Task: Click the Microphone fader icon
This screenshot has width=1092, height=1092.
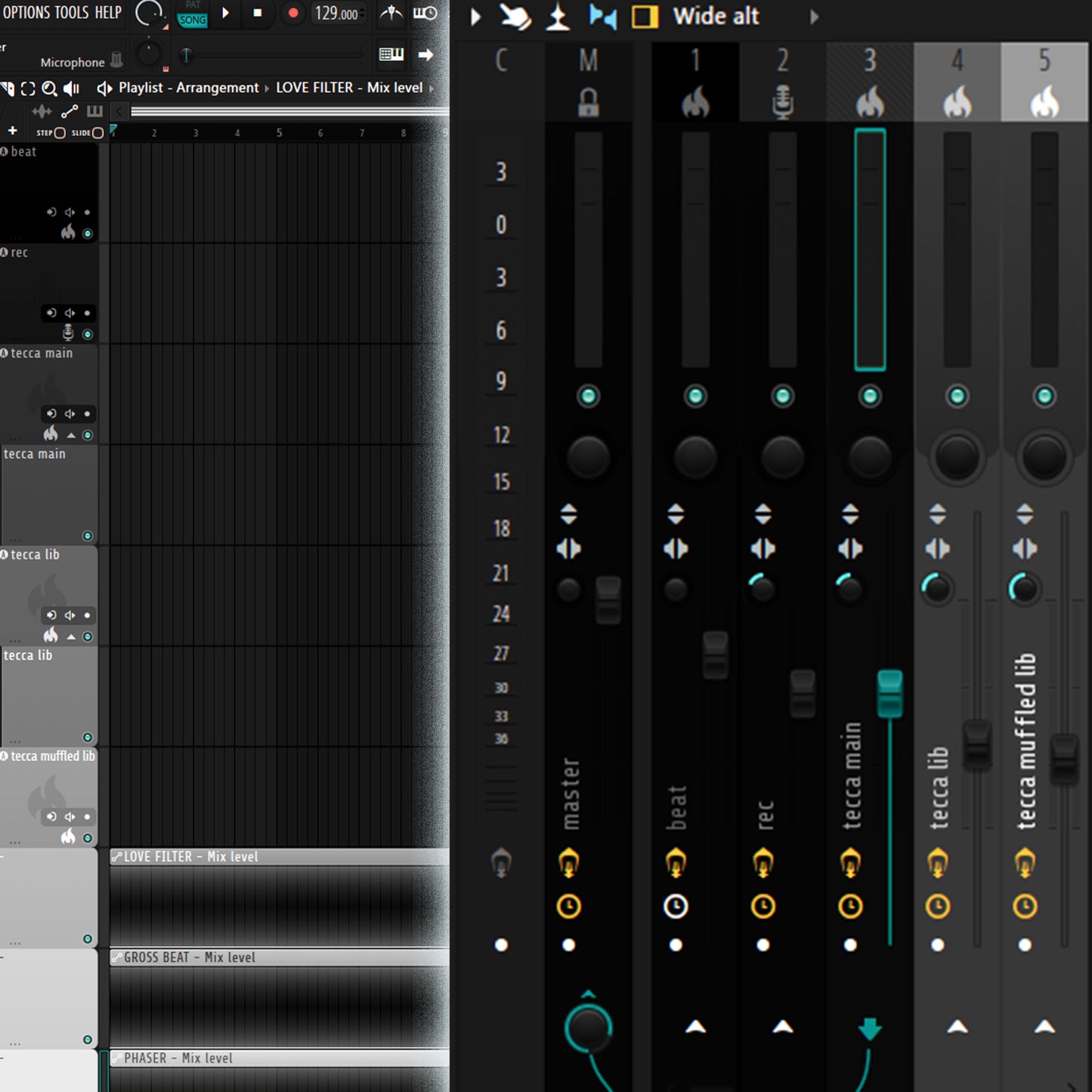Action: (x=116, y=59)
